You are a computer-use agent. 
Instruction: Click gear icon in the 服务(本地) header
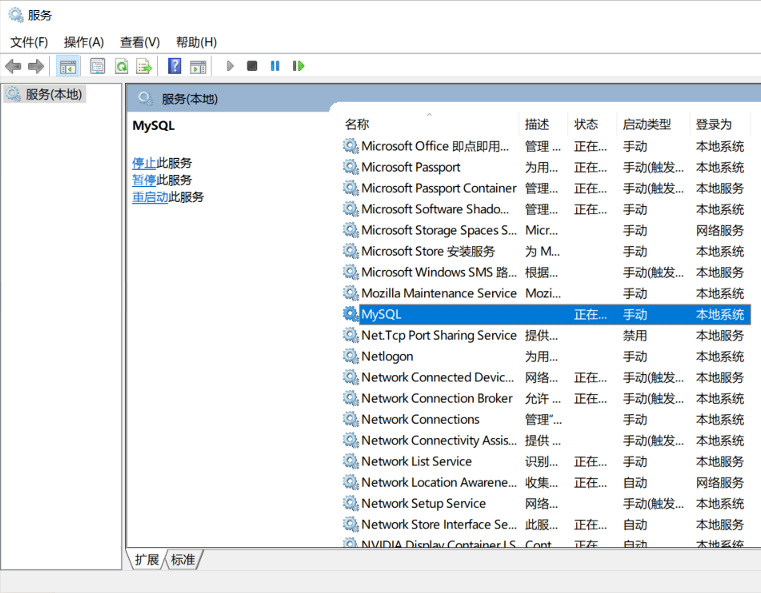(x=145, y=99)
